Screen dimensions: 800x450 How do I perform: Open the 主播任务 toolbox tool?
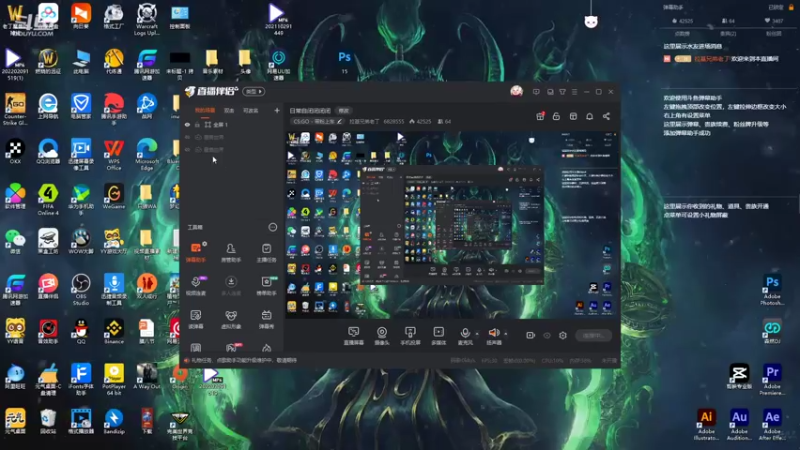click(x=266, y=253)
